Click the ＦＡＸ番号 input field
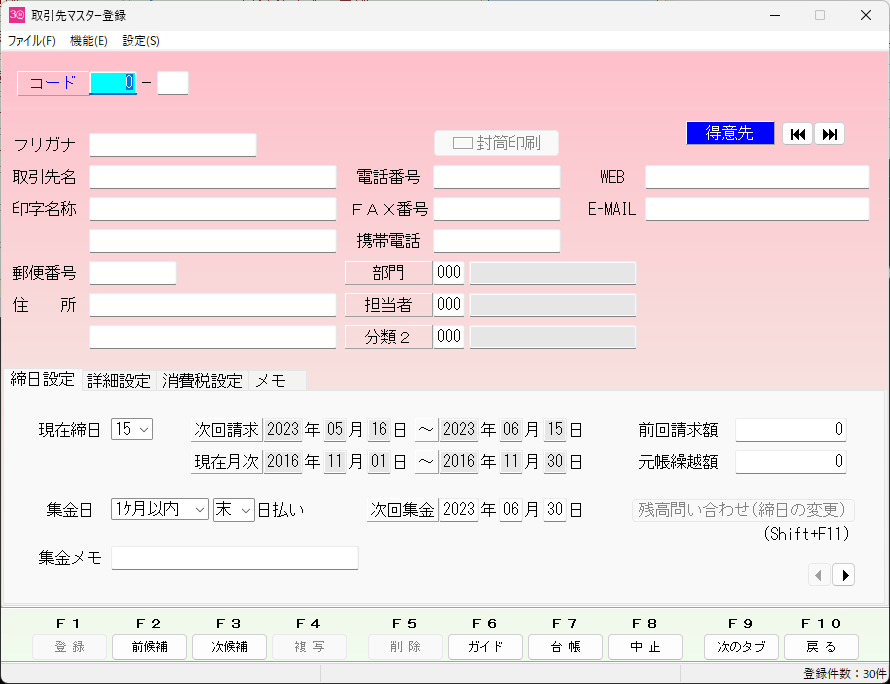This screenshot has width=890, height=684. coord(497,209)
